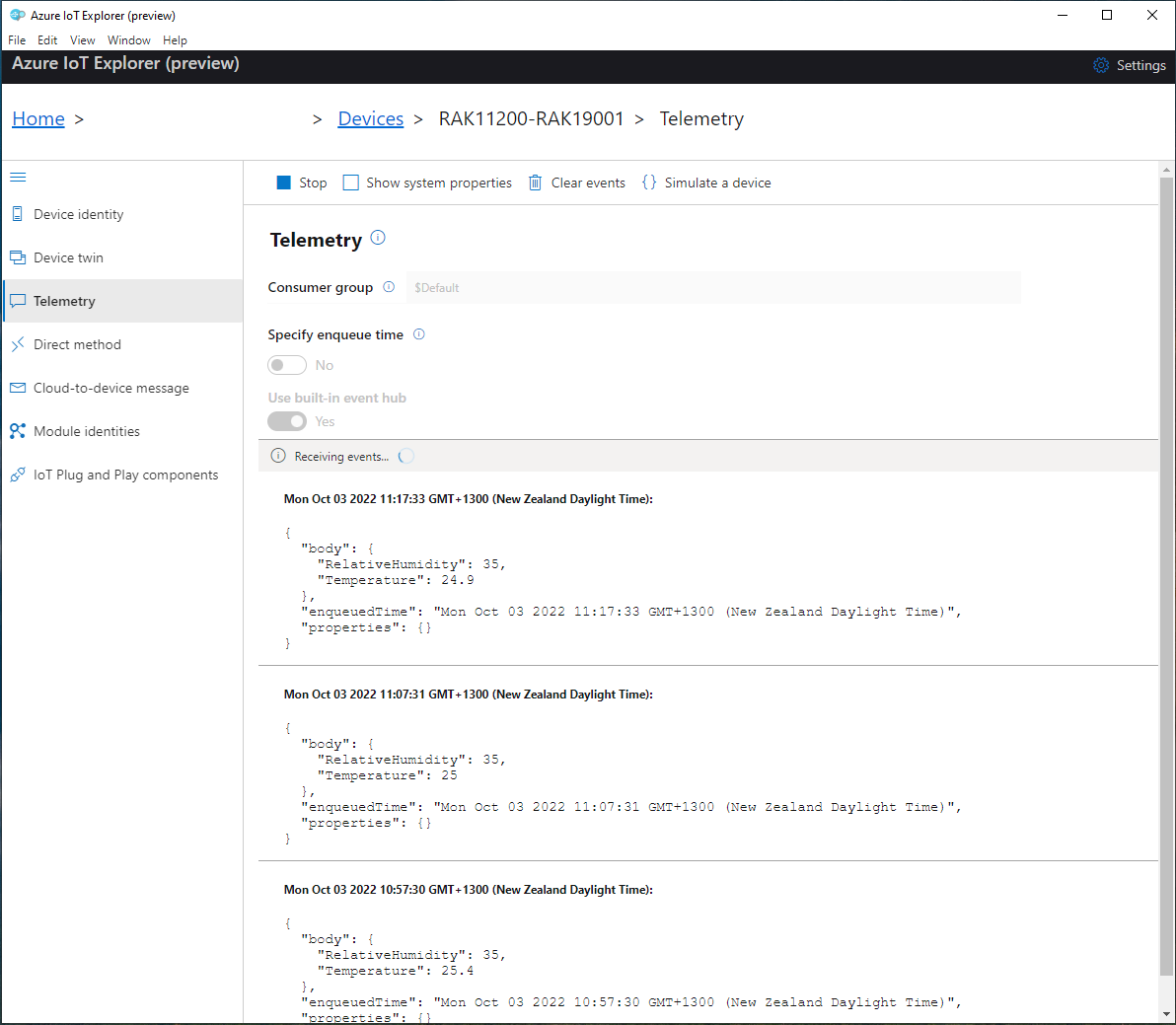Click the Specify enqueue time info icon
1176x1025 pixels.
click(419, 334)
